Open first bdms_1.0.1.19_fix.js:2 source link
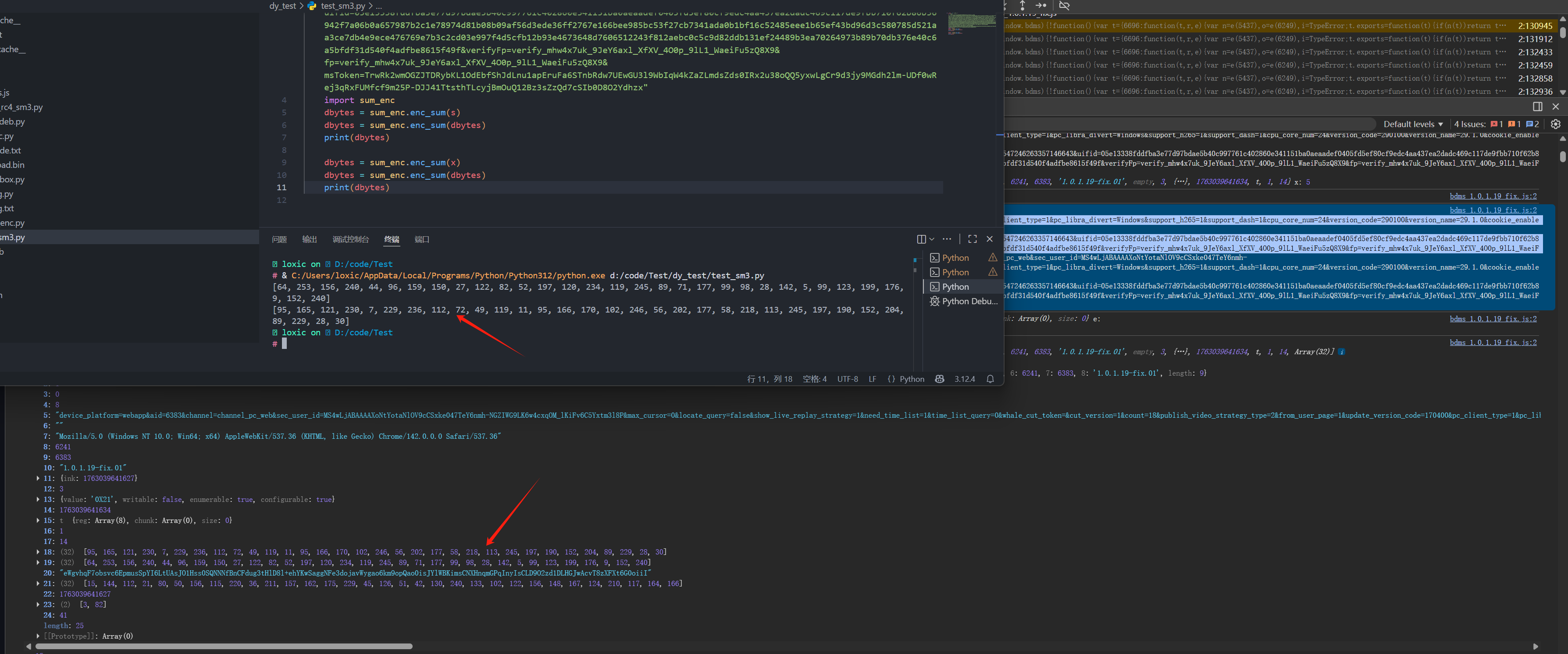The height and width of the screenshot is (654, 1568). [1493, 196]
